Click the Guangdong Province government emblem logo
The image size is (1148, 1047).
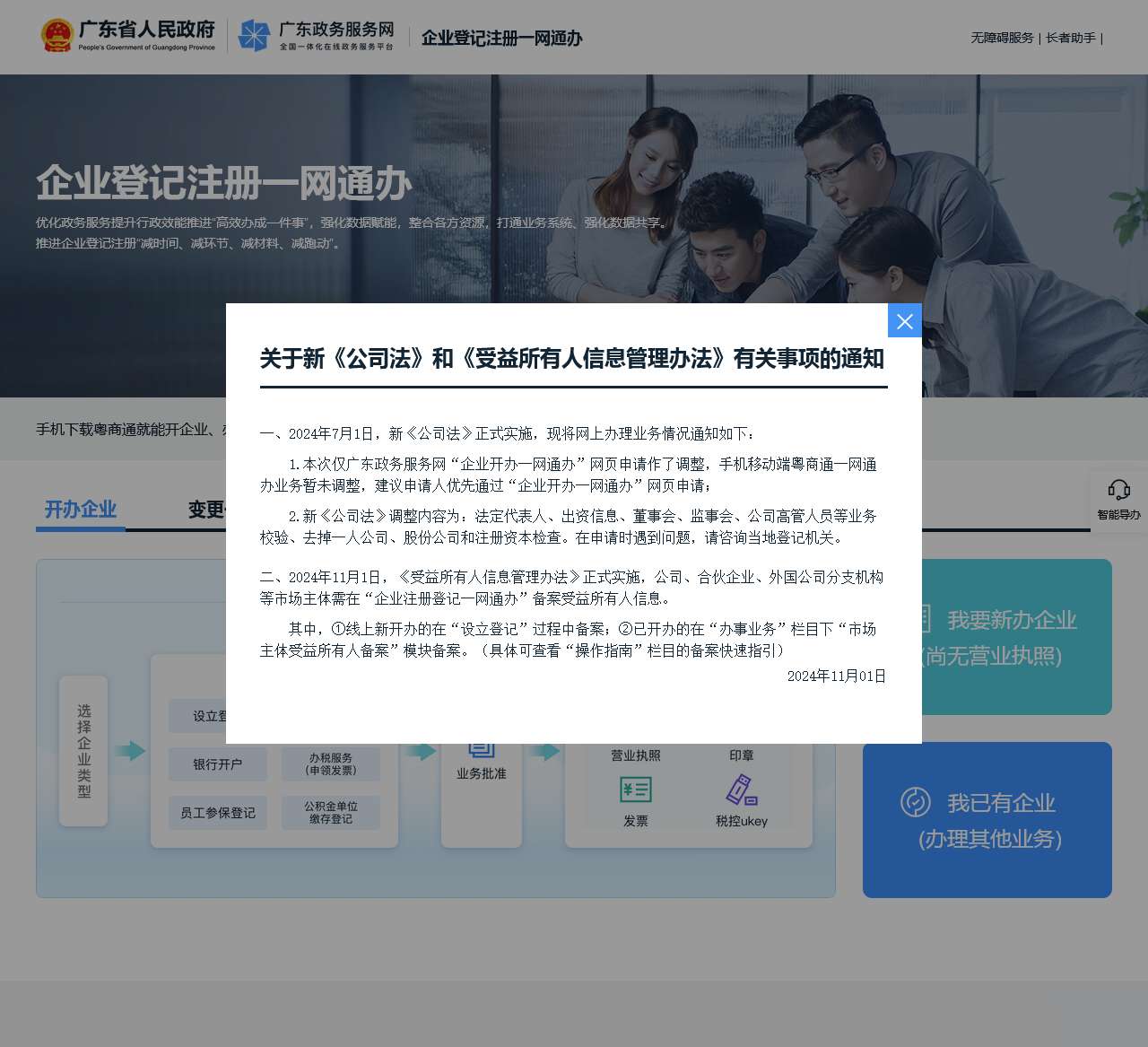[x=57, y=36]
